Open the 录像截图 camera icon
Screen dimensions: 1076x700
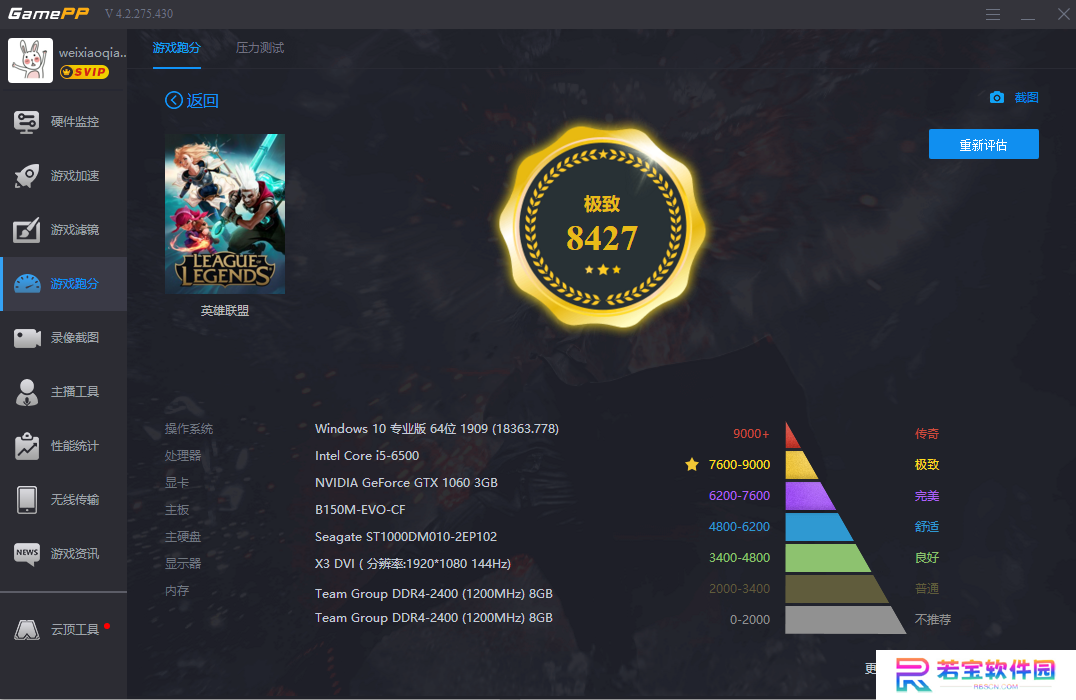click(27, 338)
